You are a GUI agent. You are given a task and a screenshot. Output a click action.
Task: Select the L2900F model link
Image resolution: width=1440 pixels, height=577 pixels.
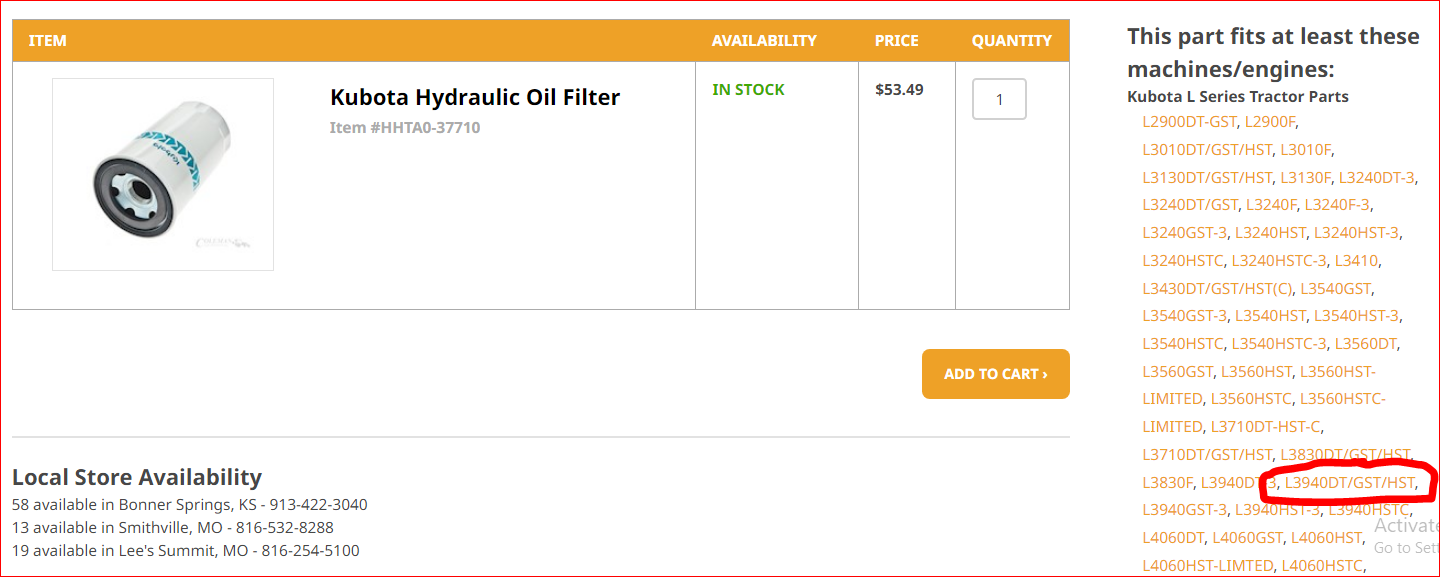coord(1270,122)
